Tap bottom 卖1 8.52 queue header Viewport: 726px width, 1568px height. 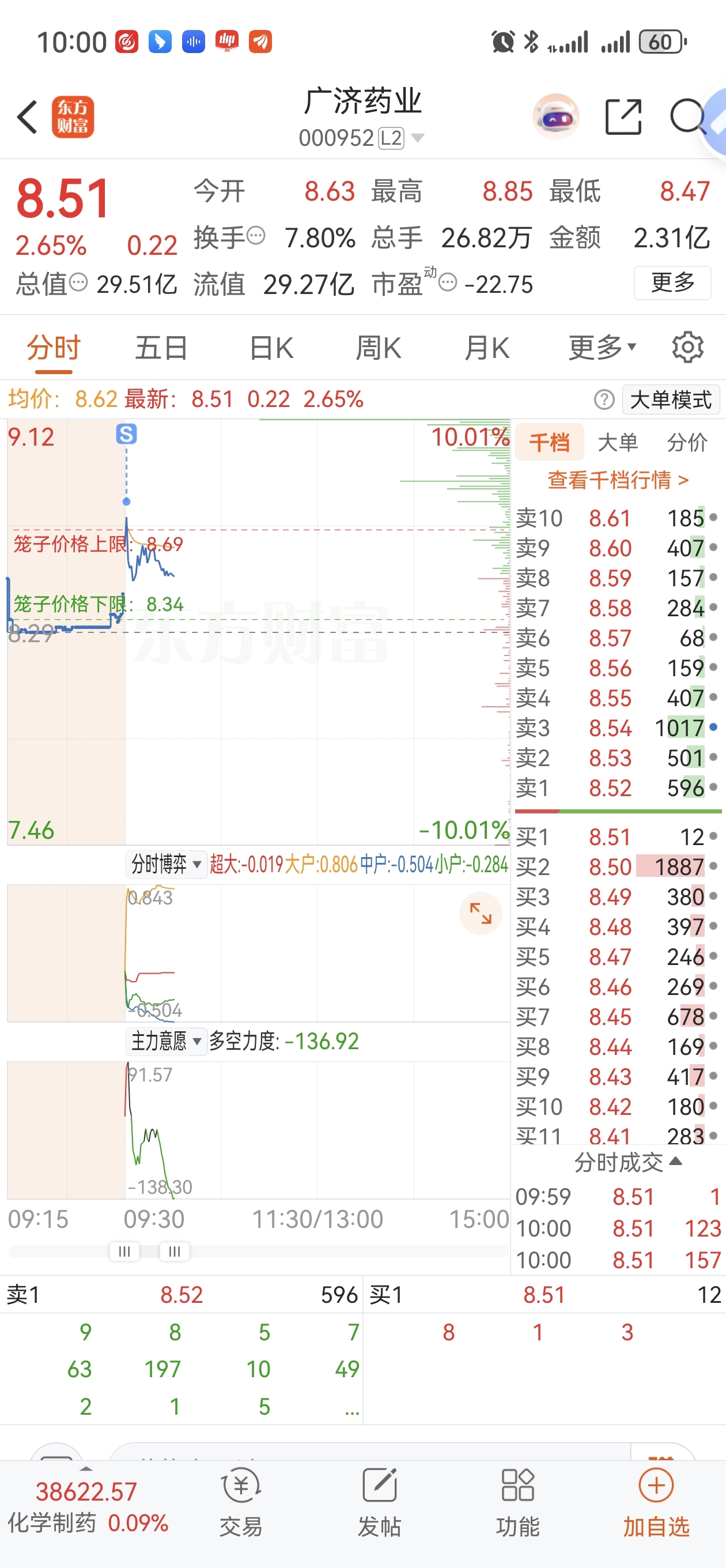[181, 1294]
